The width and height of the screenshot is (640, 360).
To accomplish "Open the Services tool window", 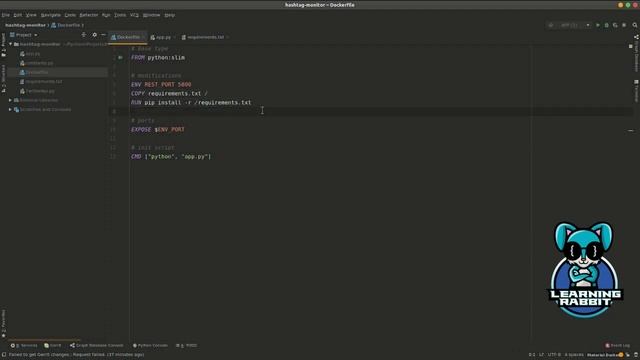I will point(24,345).
